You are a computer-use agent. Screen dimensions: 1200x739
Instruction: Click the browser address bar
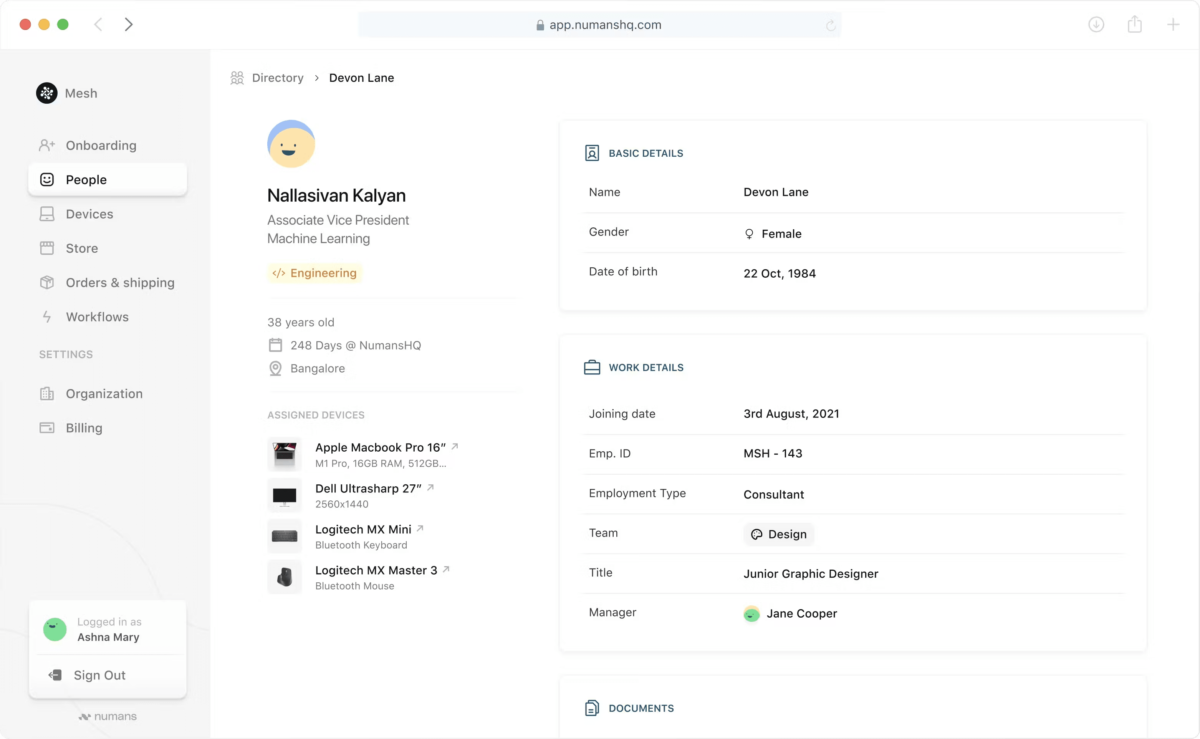point(599,25)
